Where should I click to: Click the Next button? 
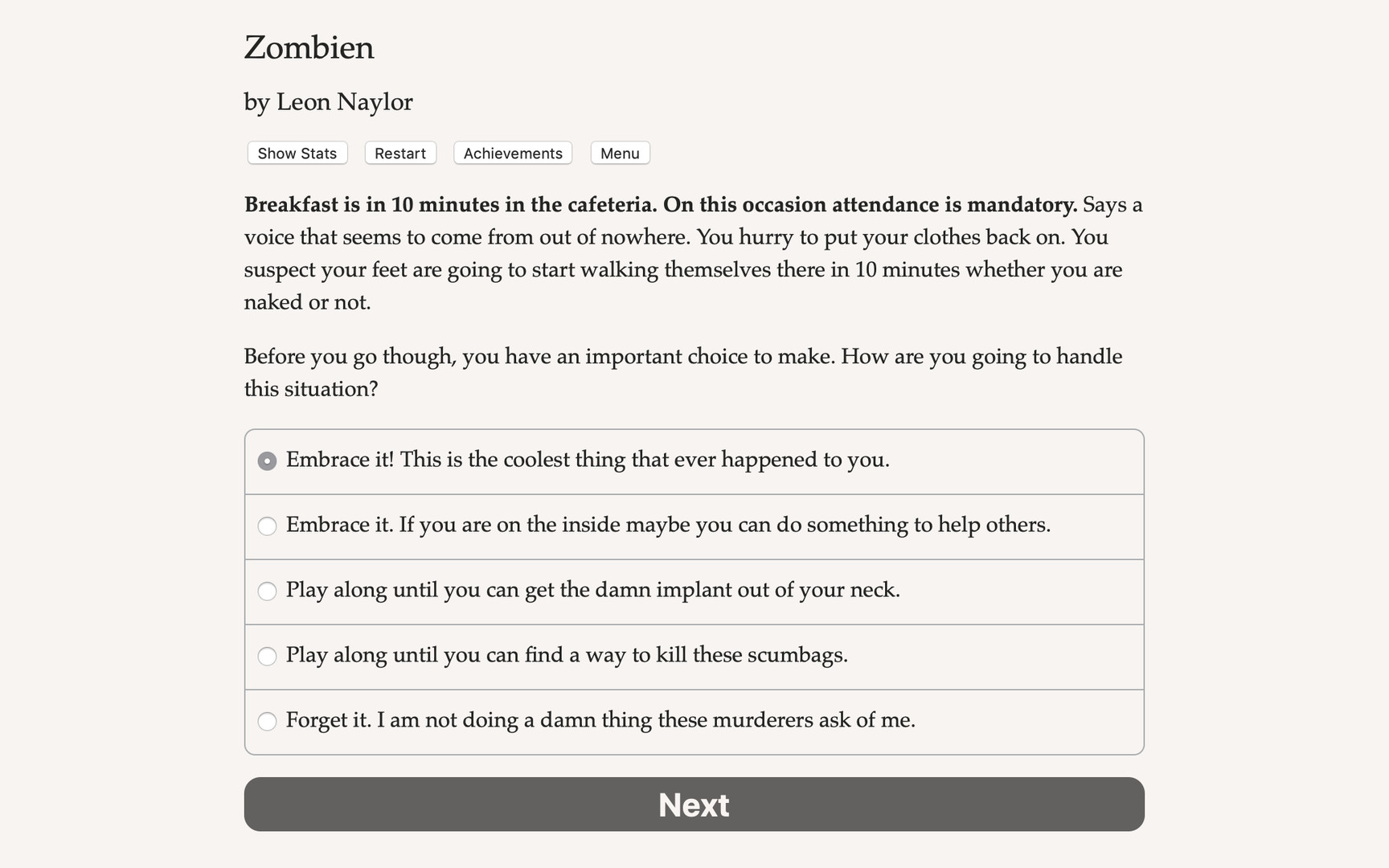pyautogui.click(x=694, y=805)
